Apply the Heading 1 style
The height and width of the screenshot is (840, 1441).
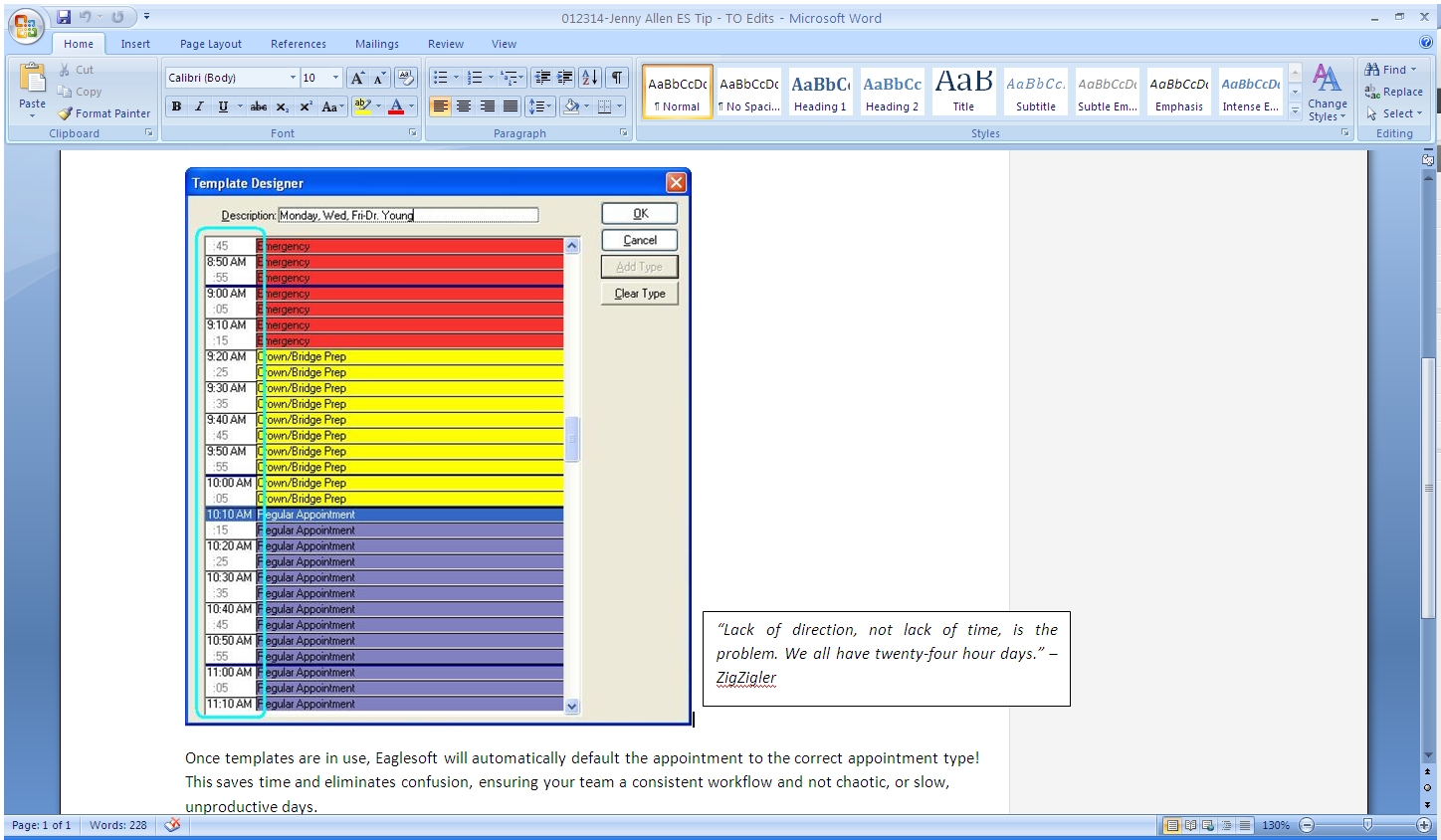click(x=820, y=93)
